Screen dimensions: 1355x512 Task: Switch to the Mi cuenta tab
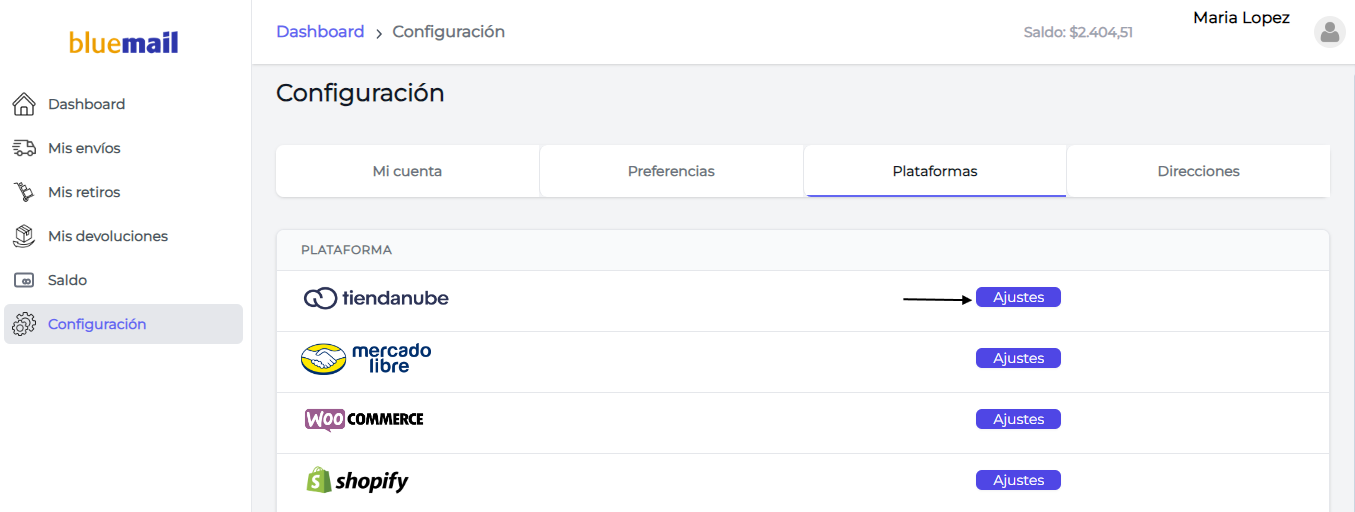407,171
